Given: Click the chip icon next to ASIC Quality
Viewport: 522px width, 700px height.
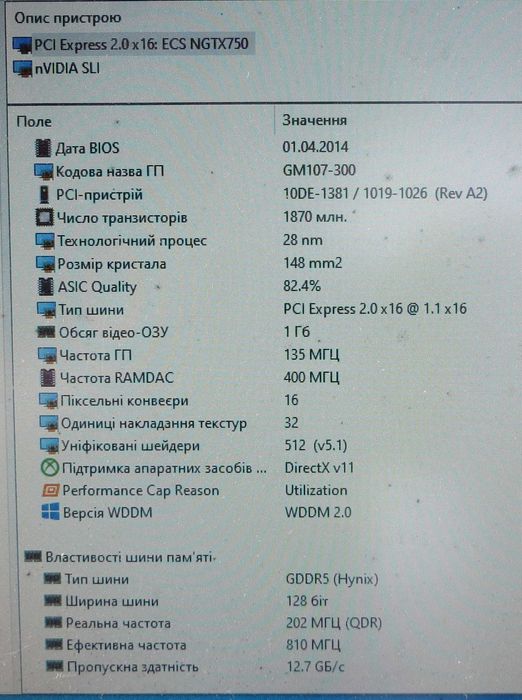Looking at the screenshot, I should point(46,287).
